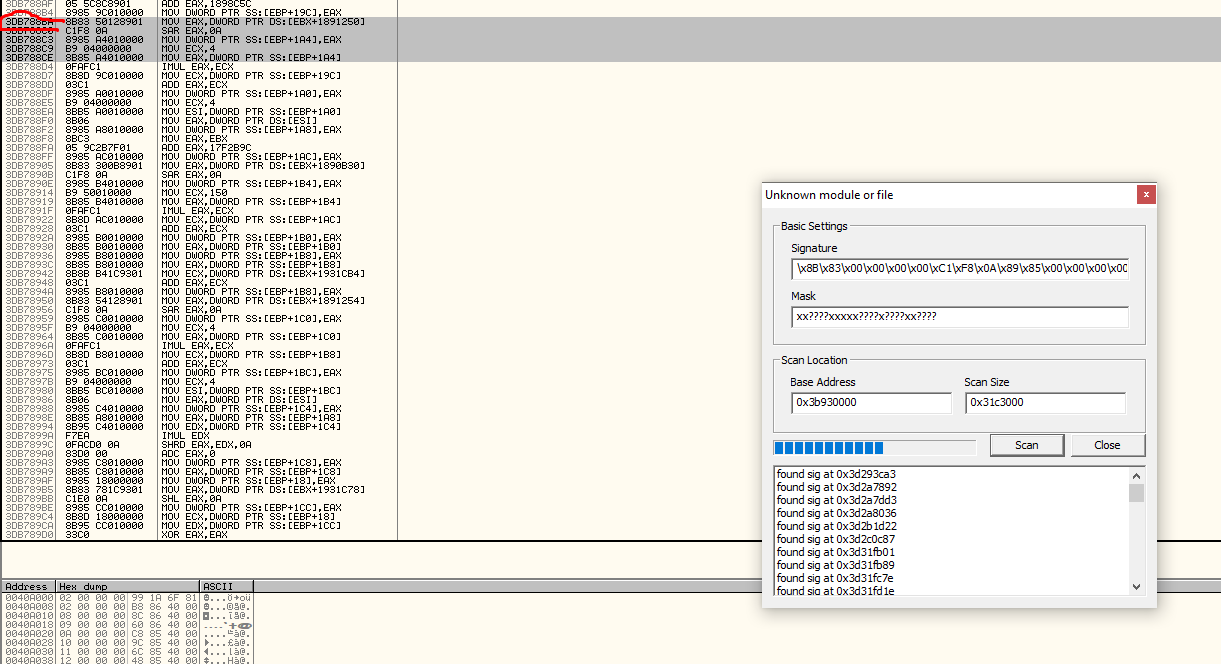Select hex dump row at address 0040A010
Viewport: 1221px width, 664px height.
coord(127,614)
